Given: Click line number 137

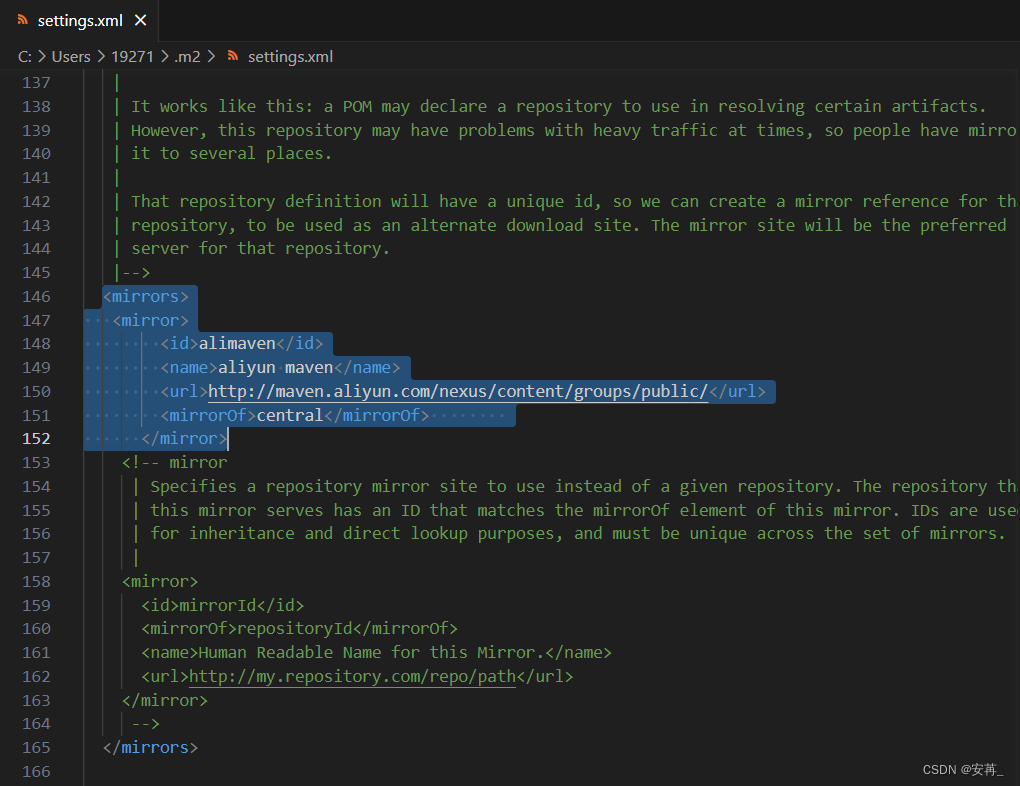Looking at the screenshot, I should 36,83.
